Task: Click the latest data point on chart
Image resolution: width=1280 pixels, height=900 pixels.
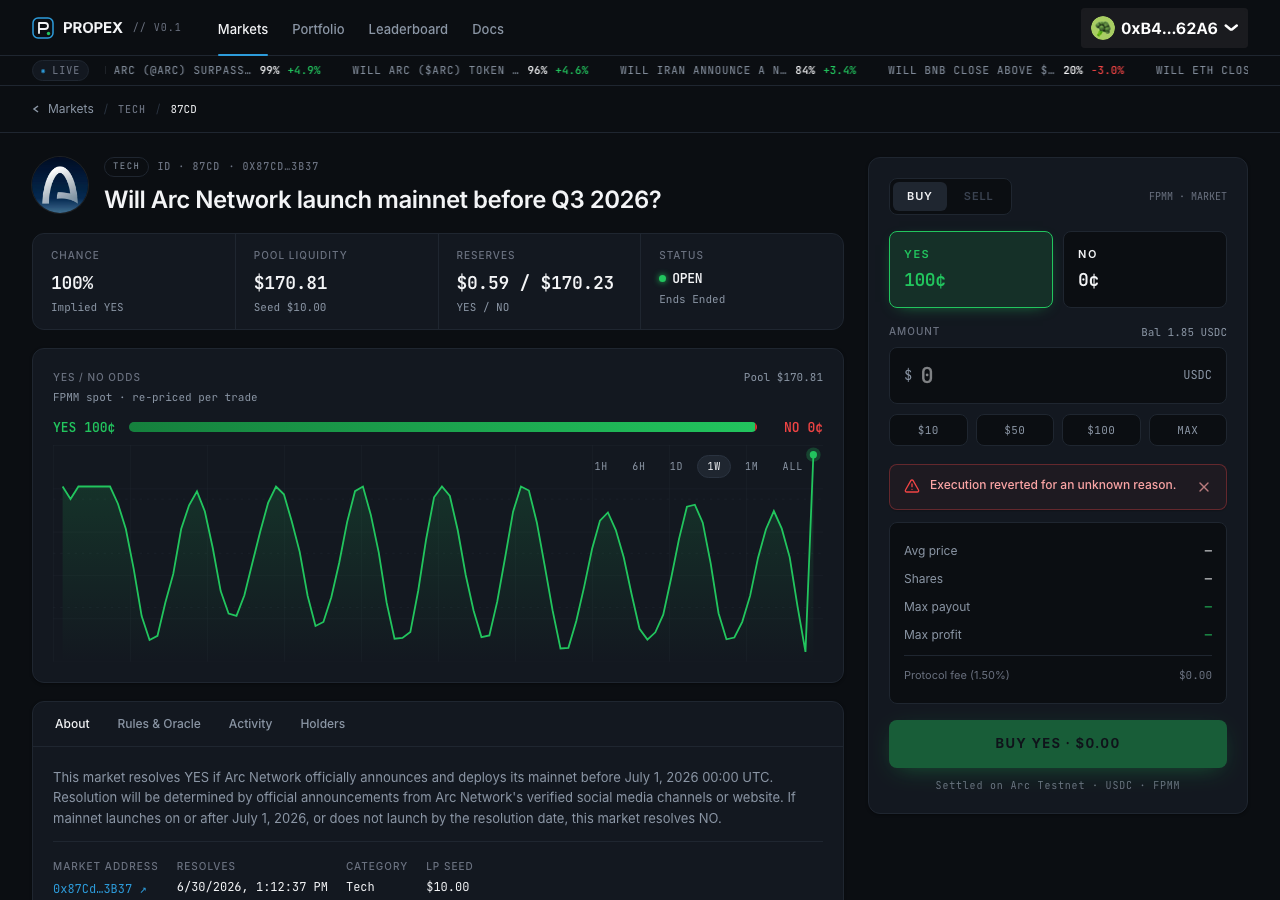Action: click(813, 455)
